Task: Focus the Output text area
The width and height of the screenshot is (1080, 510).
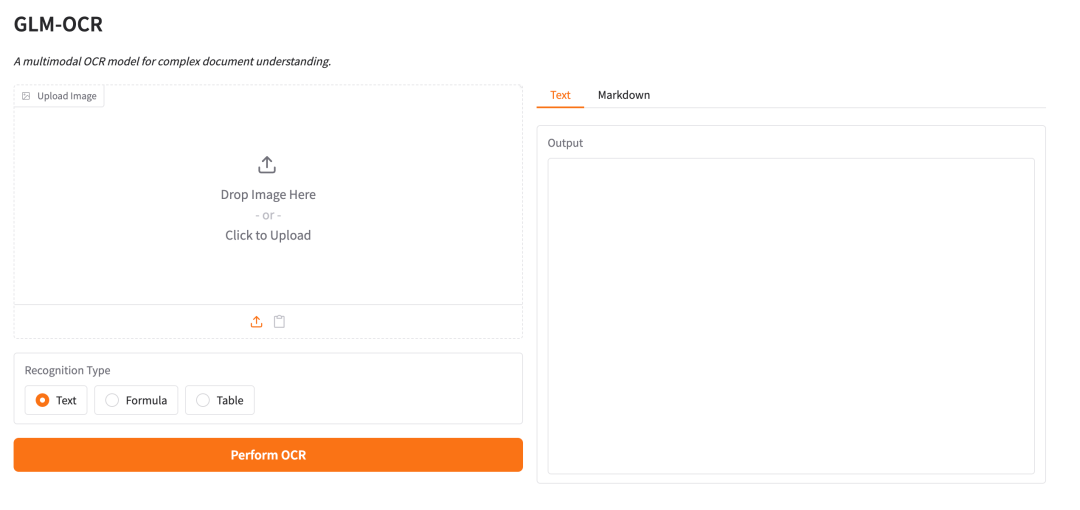Action: [x=790, y=315]
